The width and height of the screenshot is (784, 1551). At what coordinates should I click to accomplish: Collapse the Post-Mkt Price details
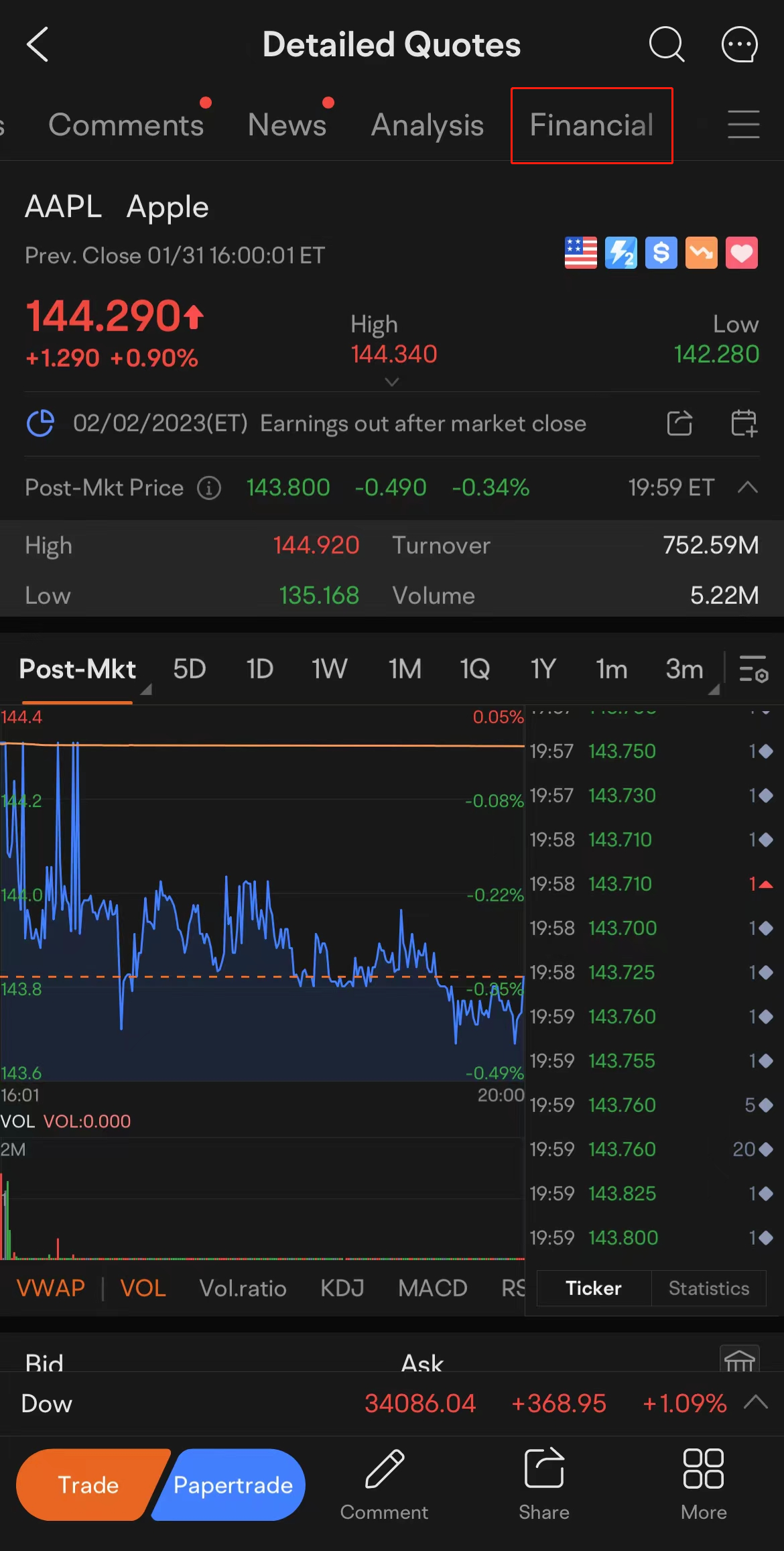(x=747, y=487)
